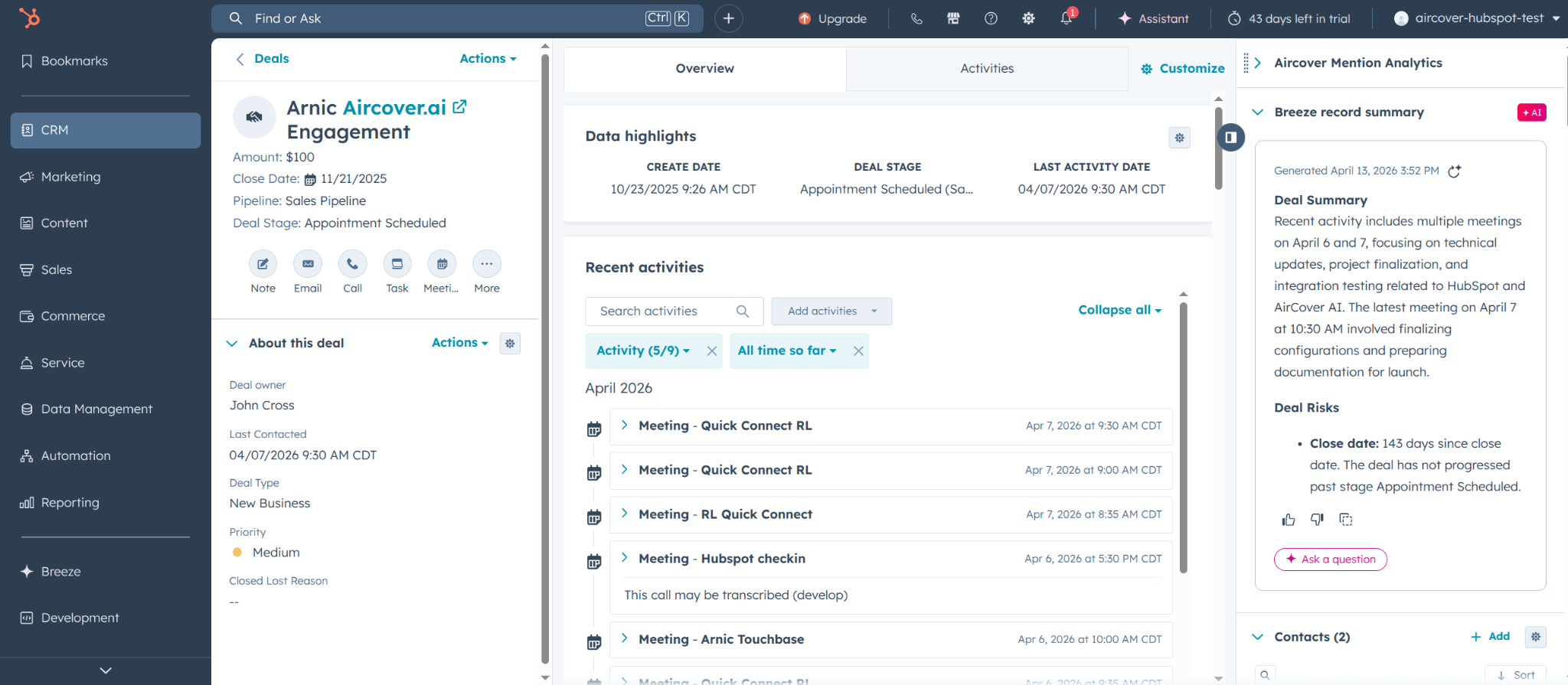Click the collapse sidebar toggle button
Screen dimensions: 1568x685
[1231, 137]
